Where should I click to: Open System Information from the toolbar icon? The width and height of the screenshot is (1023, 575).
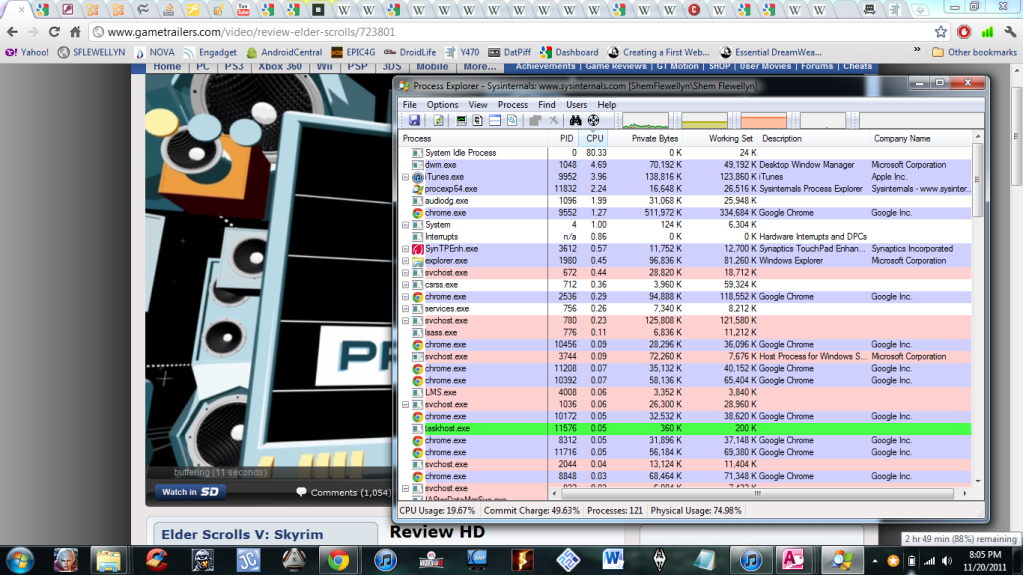coord(461,121)
